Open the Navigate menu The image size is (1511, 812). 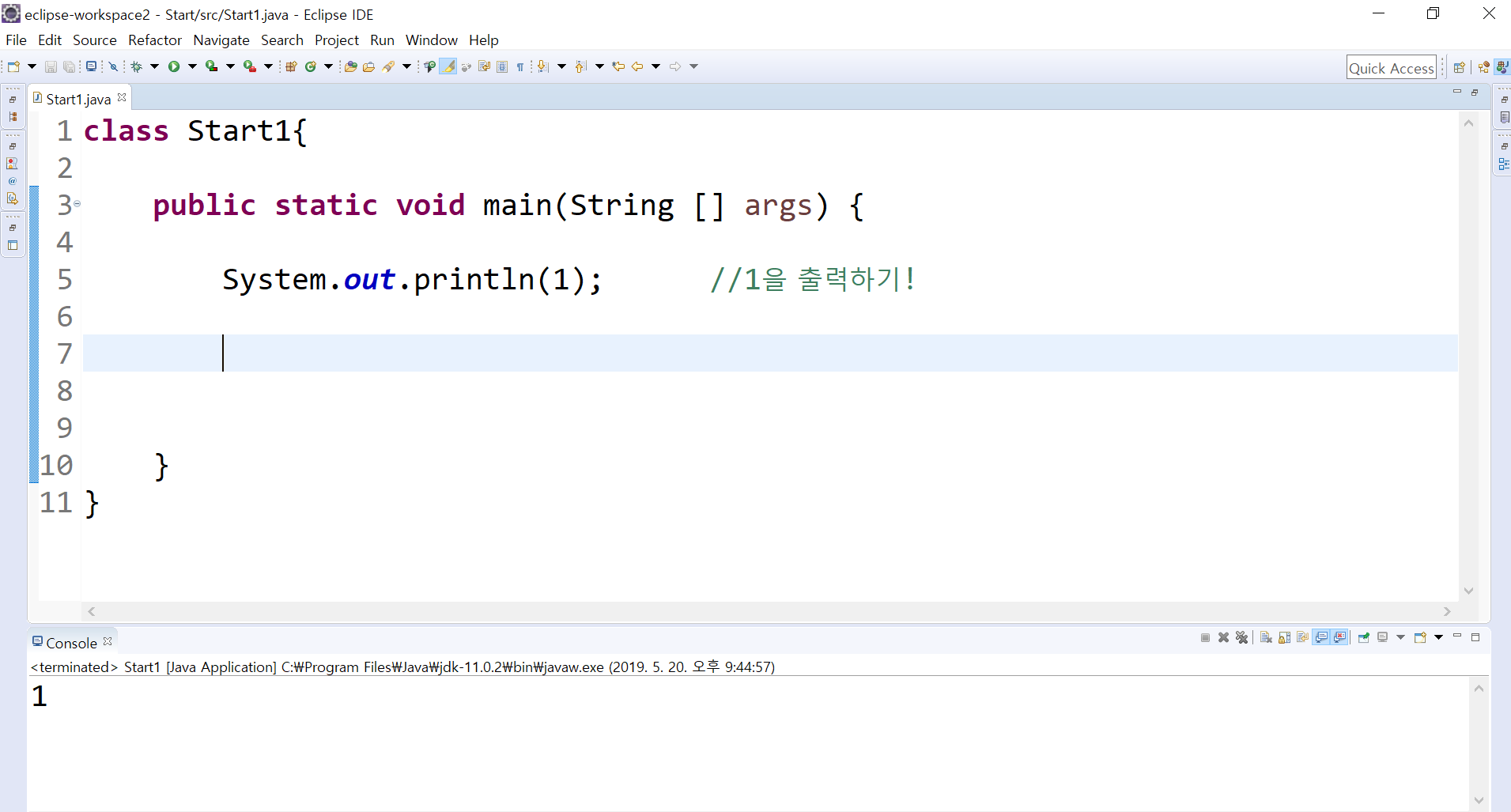tap(221, 40)
